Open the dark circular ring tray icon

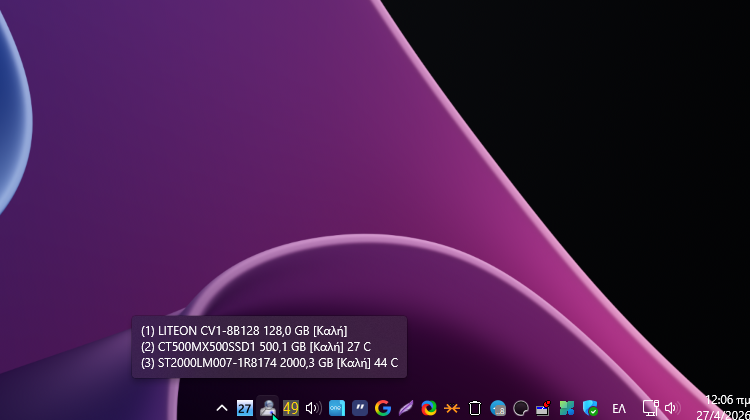click(x=521, y=408)
